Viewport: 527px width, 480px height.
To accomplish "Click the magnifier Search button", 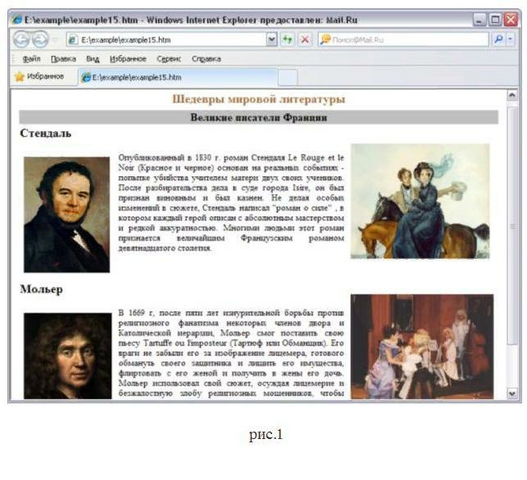I will (x=498, y=40).
